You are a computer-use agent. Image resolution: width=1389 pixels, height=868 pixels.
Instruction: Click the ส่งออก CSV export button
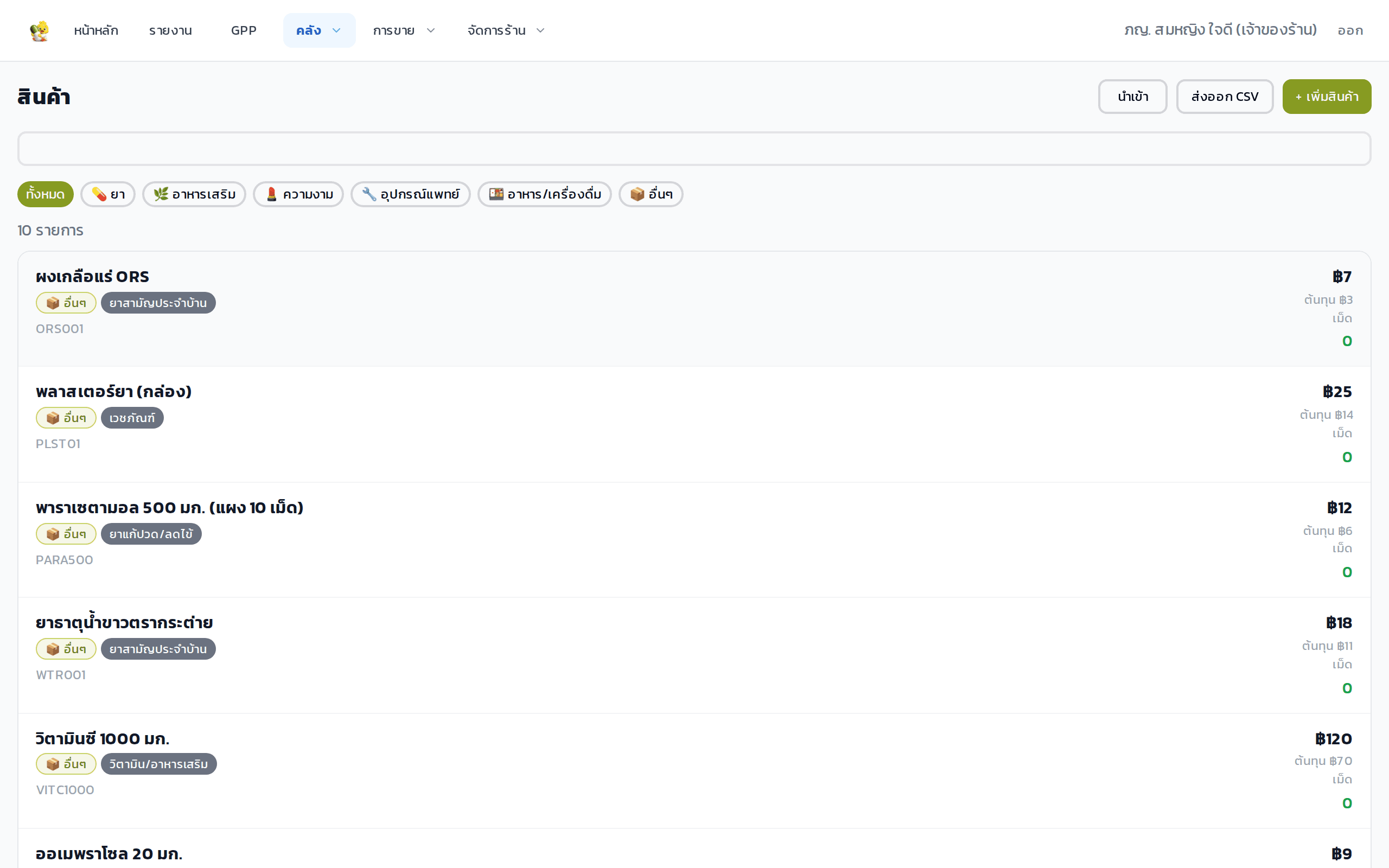(x=1225, y=97)
